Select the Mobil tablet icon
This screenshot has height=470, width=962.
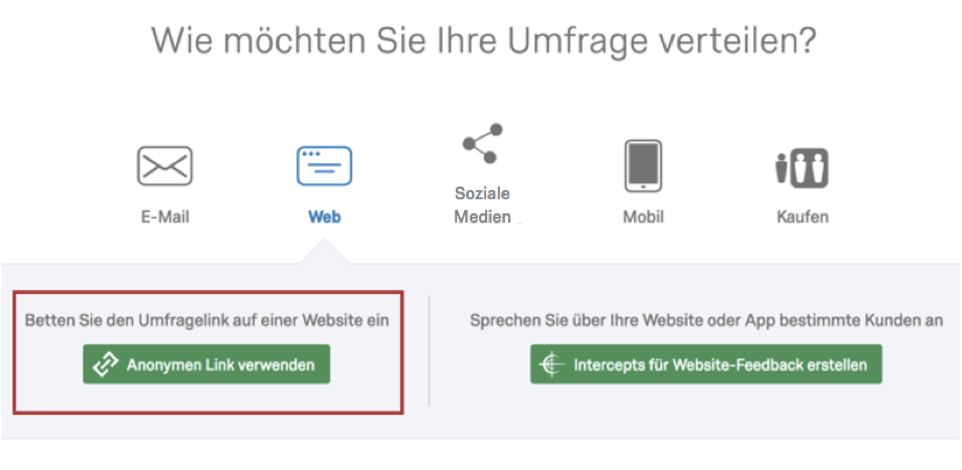point(643,166)
